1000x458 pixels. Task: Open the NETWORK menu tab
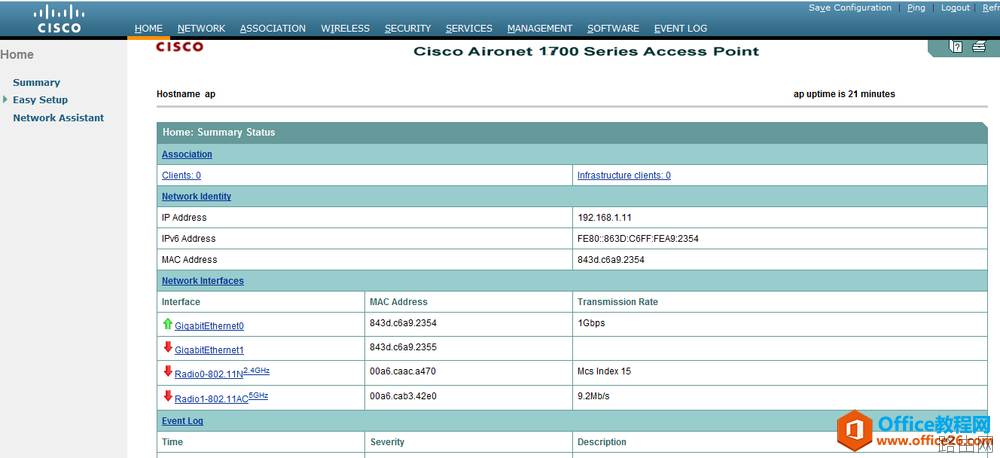[201, 28]
